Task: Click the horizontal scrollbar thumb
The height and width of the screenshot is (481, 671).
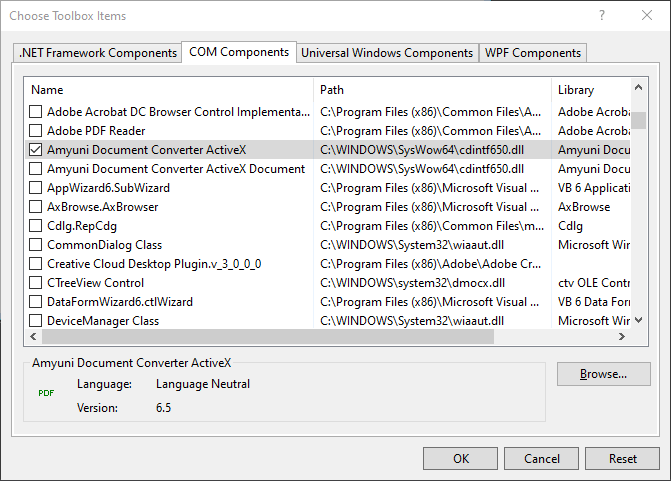Action: pyautogui.click(x=268, y=336)
